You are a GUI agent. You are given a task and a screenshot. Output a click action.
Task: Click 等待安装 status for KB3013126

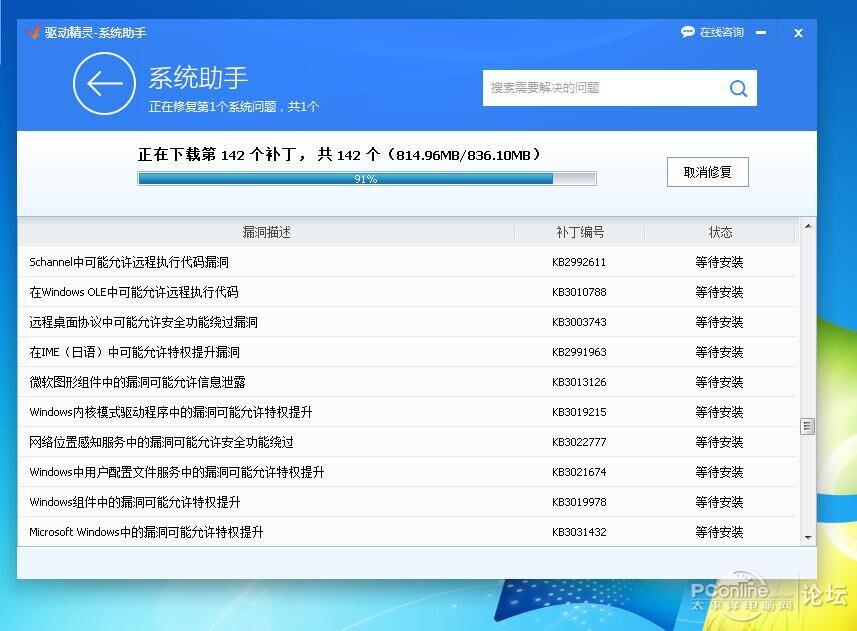719,382
